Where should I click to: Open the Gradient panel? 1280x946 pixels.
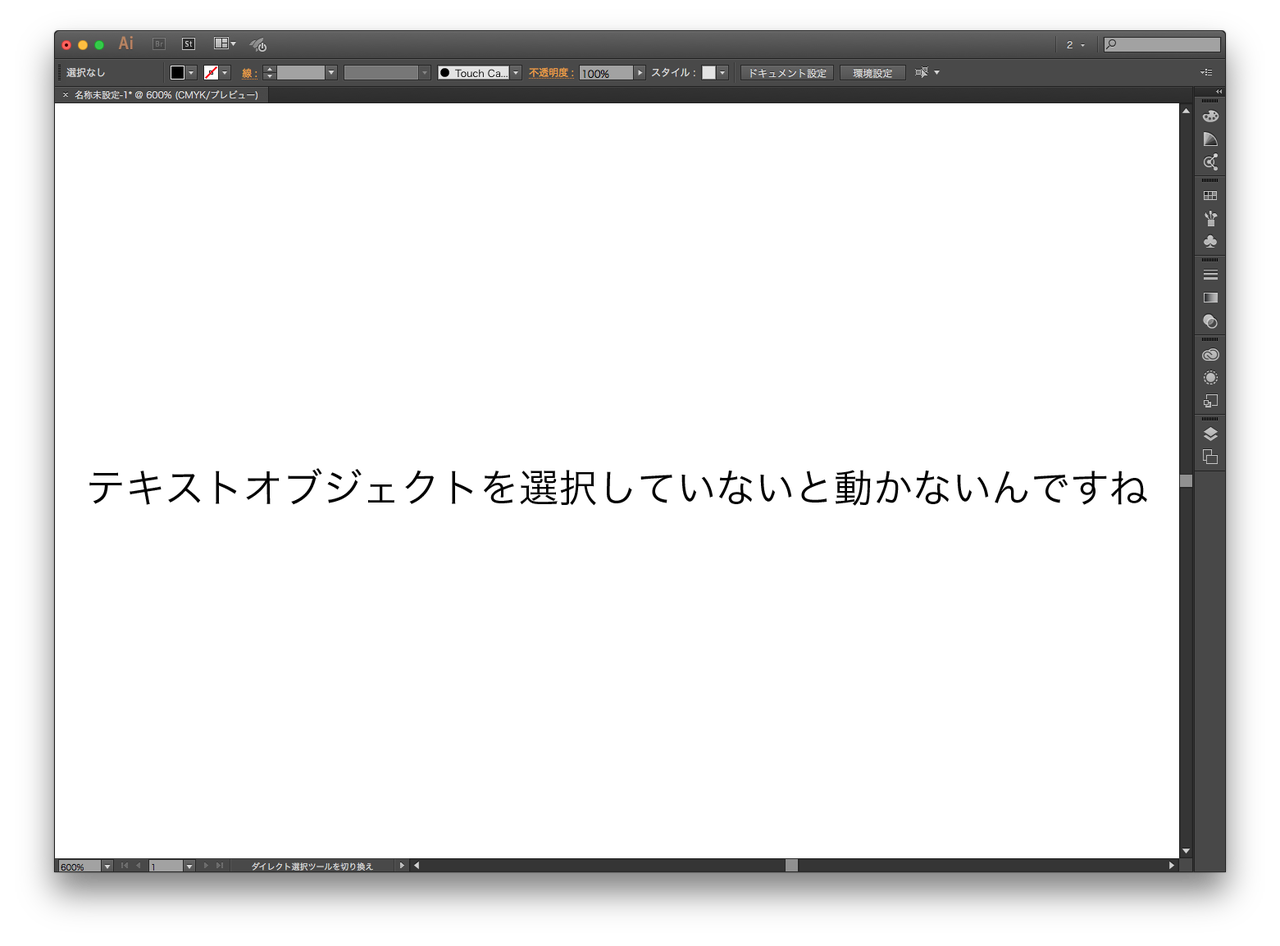pyautogui.click(x=1210, y=297)
